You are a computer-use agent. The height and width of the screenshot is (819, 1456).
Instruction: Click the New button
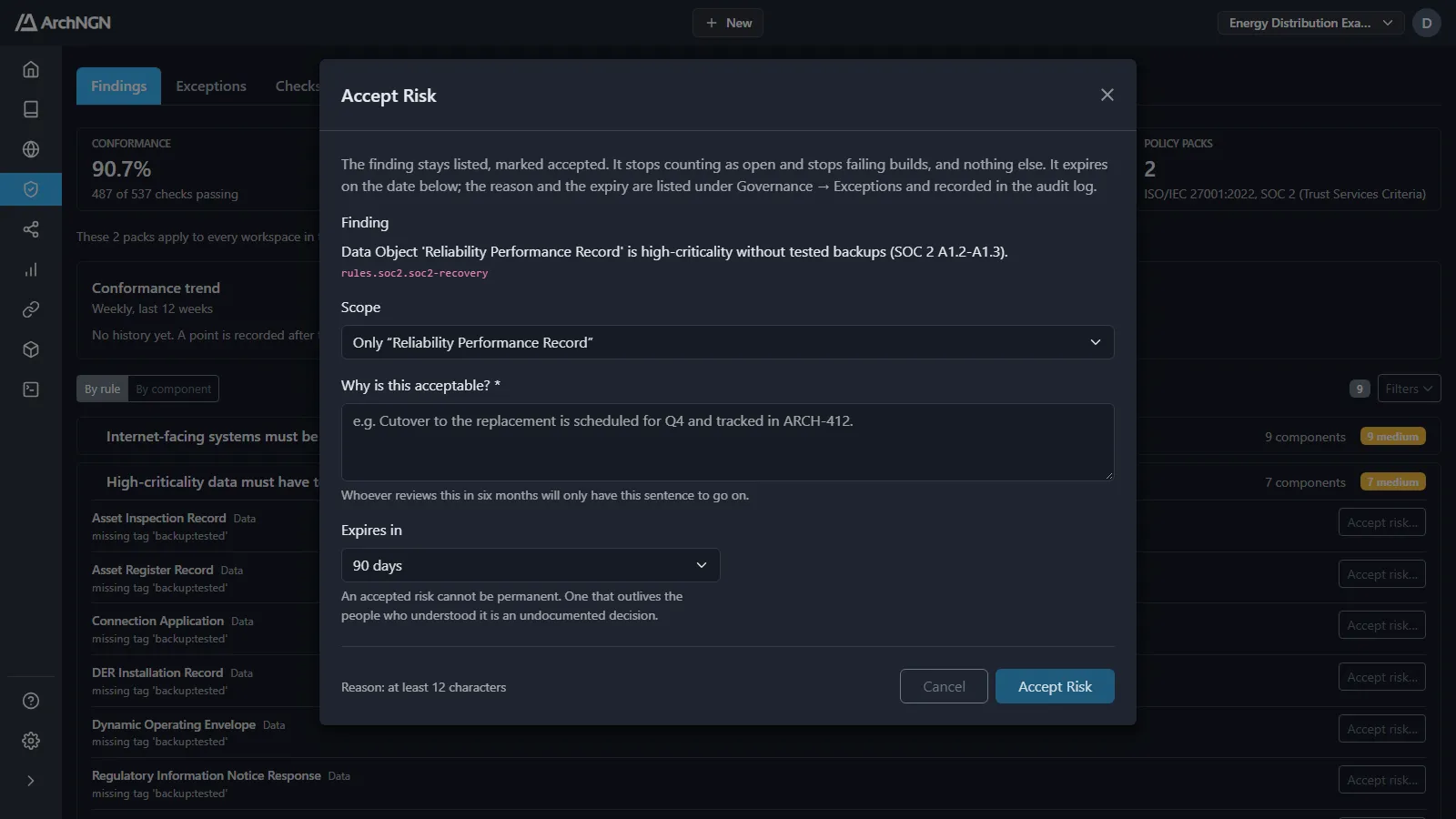click(728, 23)
